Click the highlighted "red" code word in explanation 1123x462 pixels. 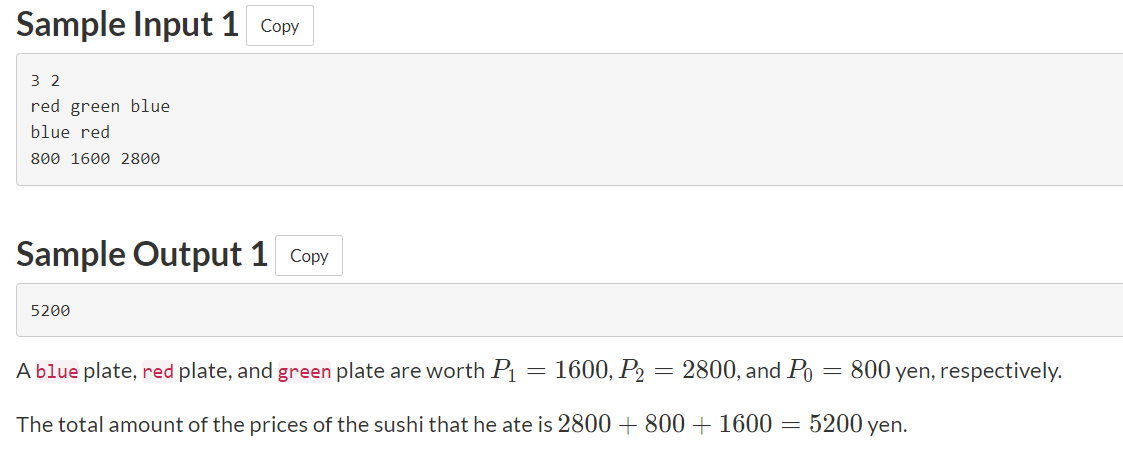point(158,372)
